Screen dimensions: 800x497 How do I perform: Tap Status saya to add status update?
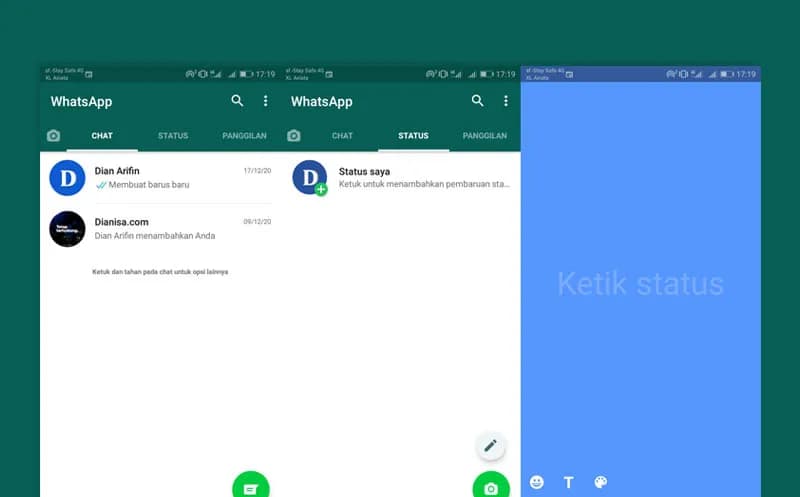point(400,178)
